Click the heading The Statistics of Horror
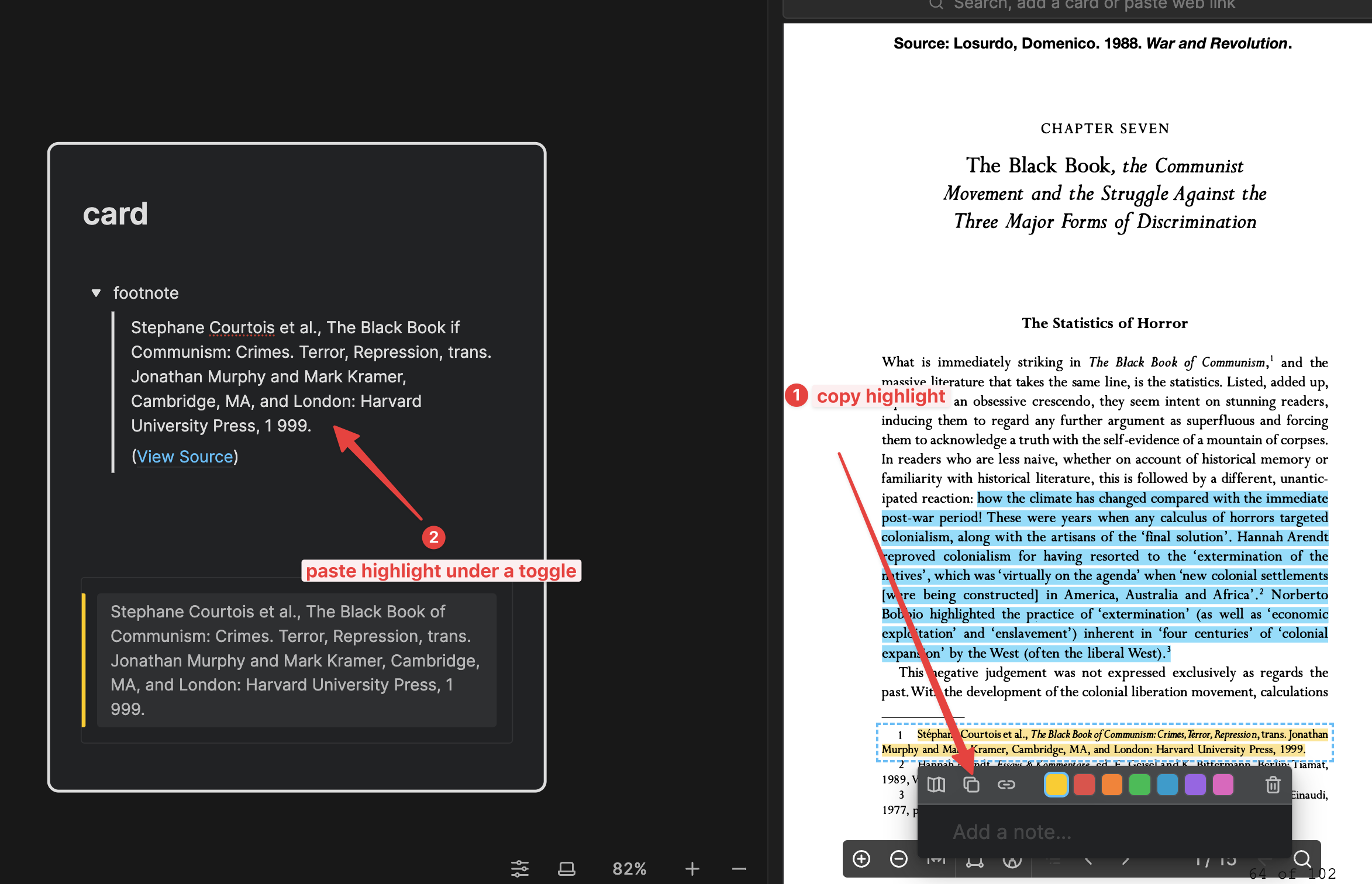1372x884 pixels. pos(1104,323)
